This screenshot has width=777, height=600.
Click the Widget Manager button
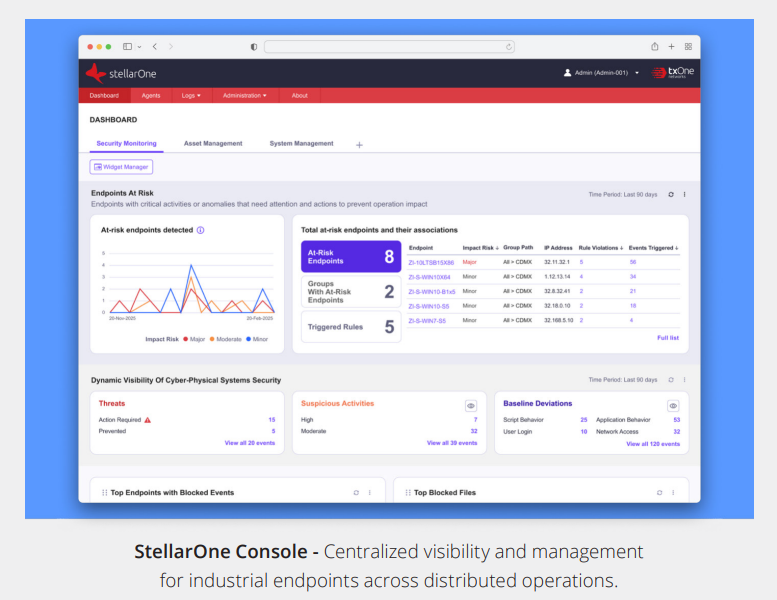click(121, 167)
